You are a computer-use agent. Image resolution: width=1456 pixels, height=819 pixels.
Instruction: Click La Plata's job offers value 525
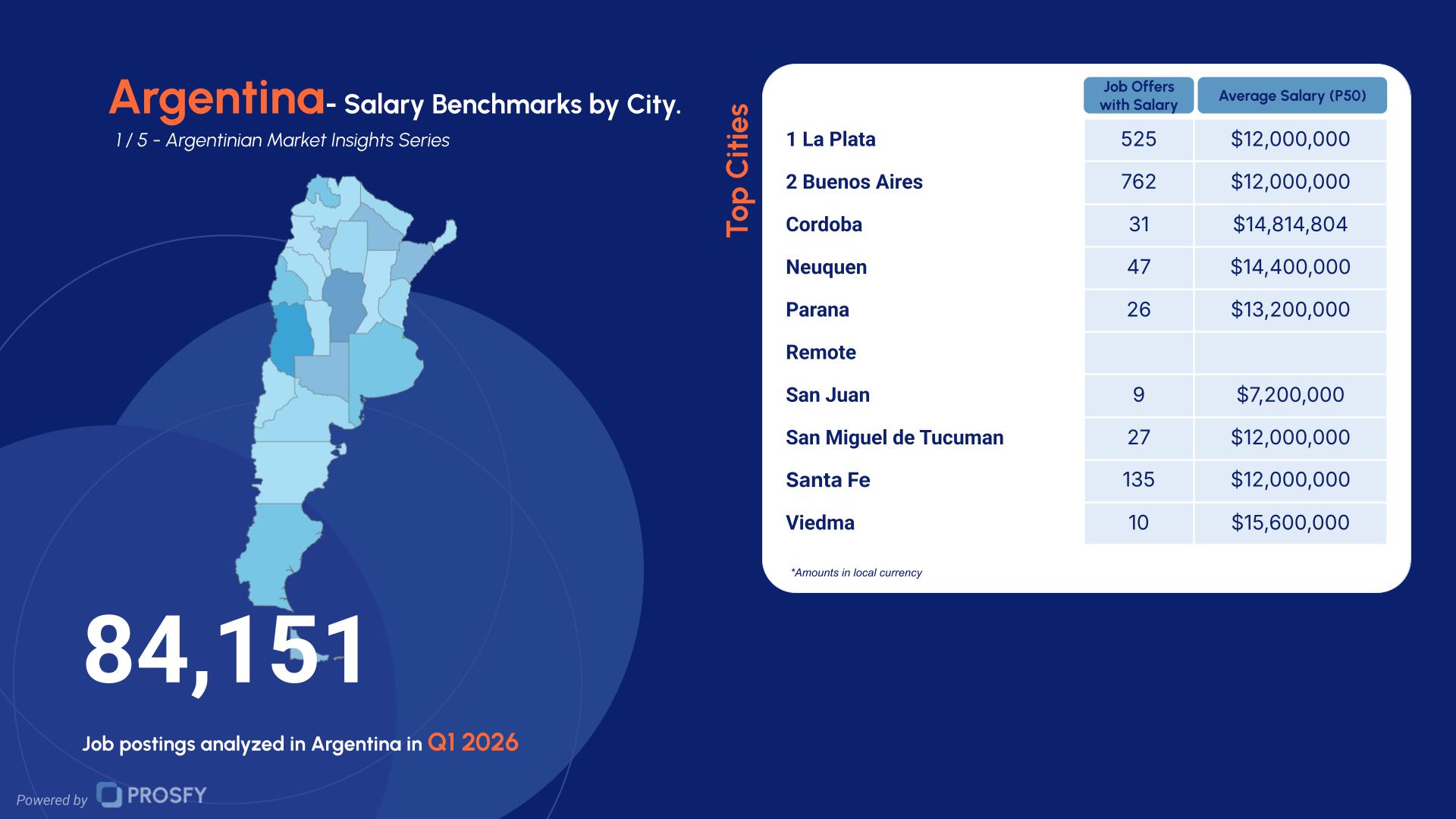1138,139
